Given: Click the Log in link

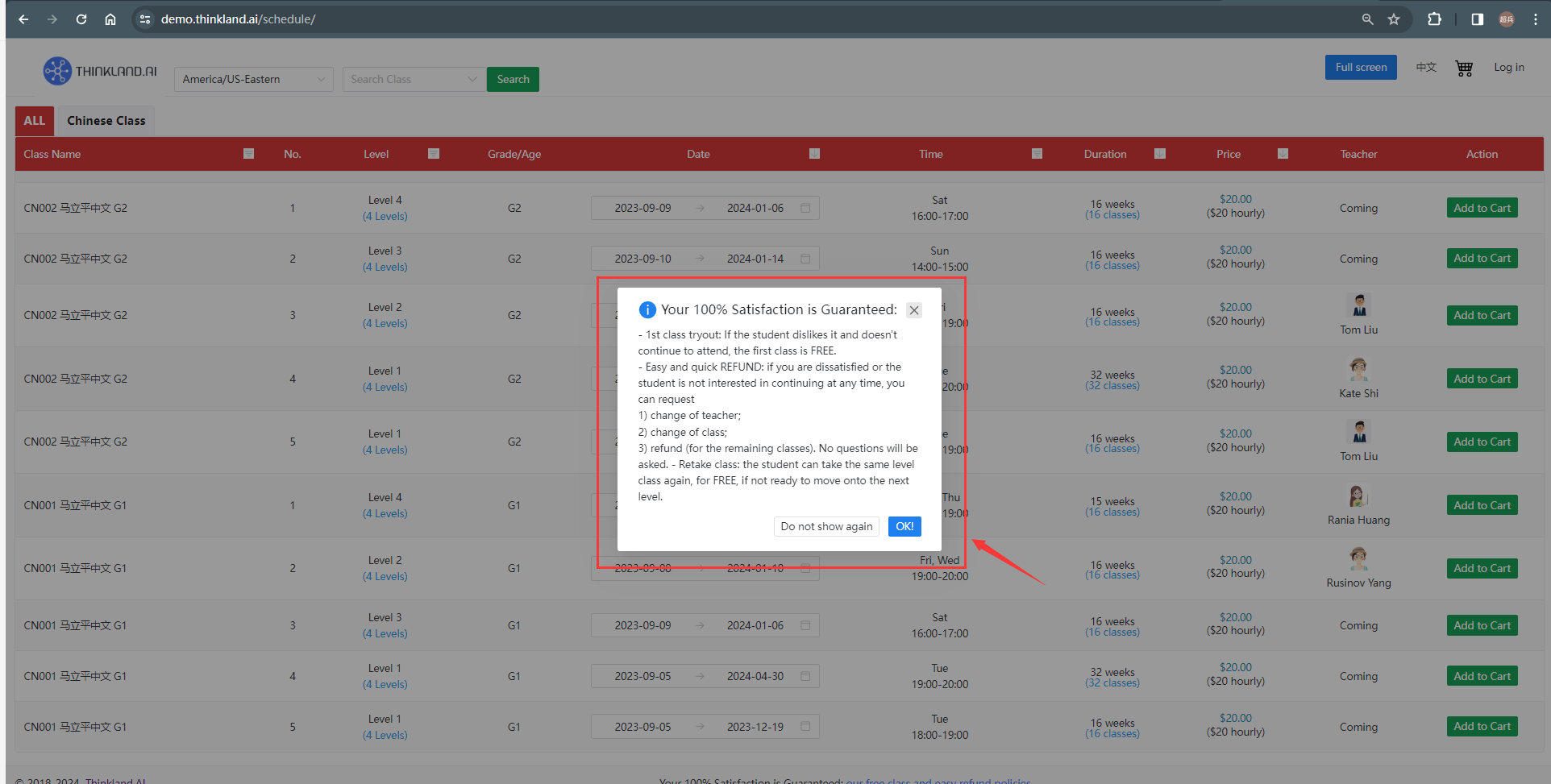Looking at the screenshot, I should pyautogui.click(x=1508, y=68).
